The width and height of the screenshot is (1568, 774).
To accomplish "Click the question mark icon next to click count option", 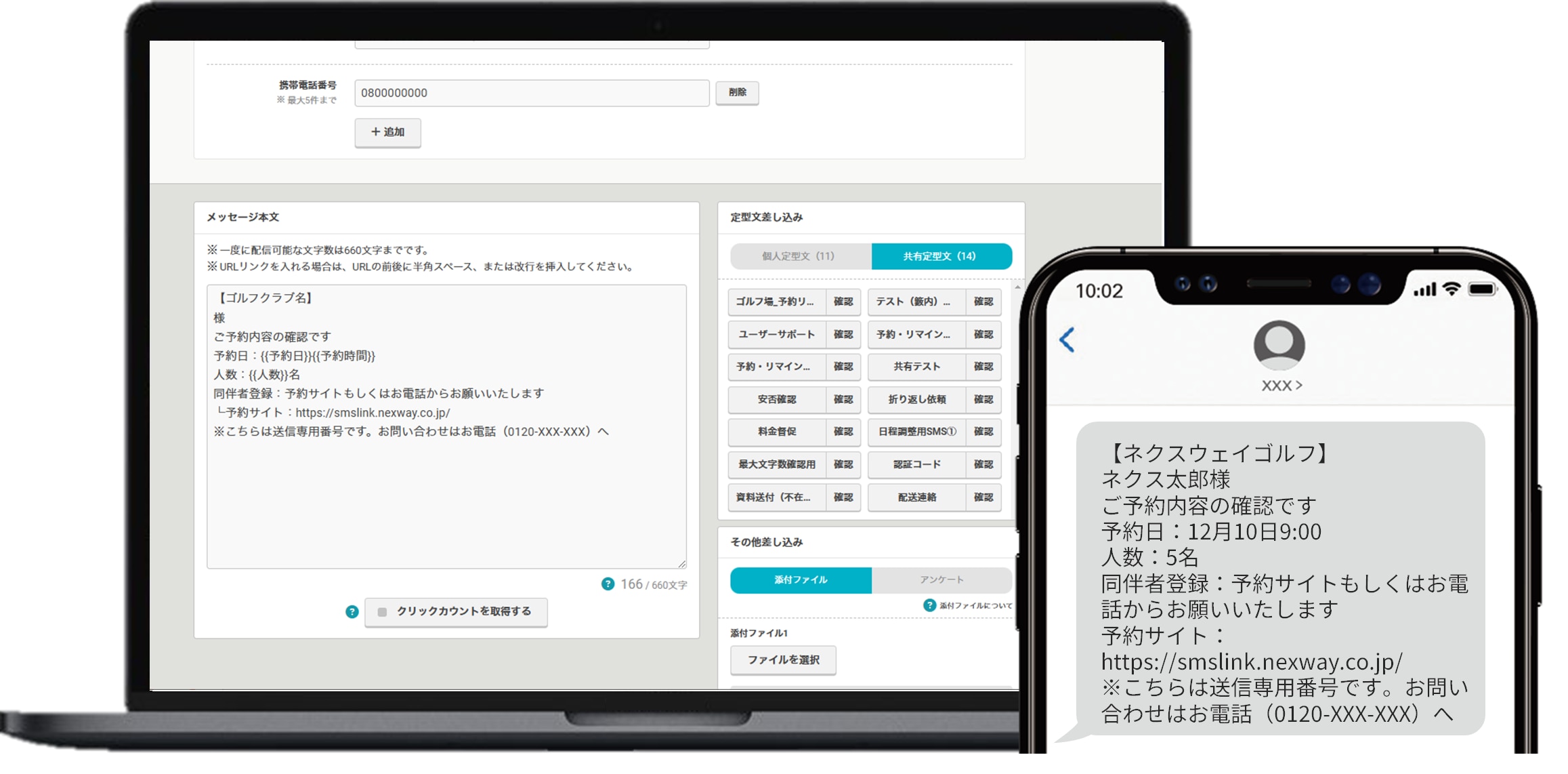I will (x=352, y=612).
